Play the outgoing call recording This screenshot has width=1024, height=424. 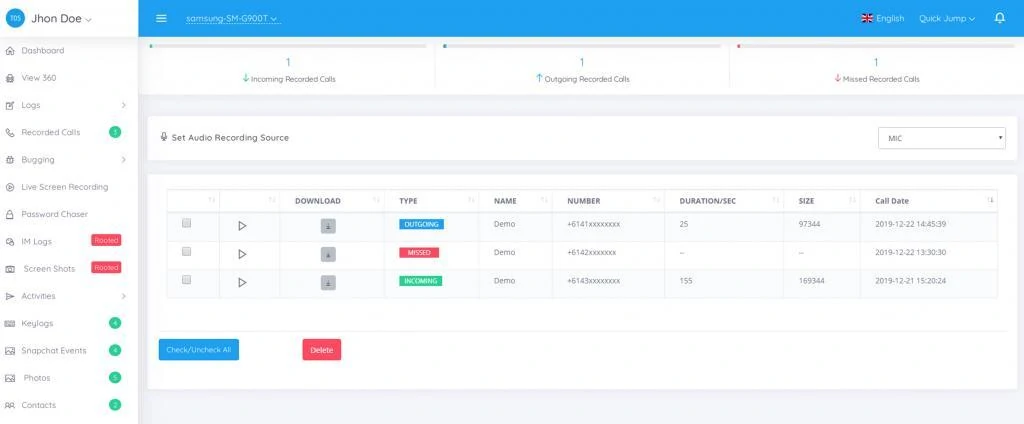242,226
